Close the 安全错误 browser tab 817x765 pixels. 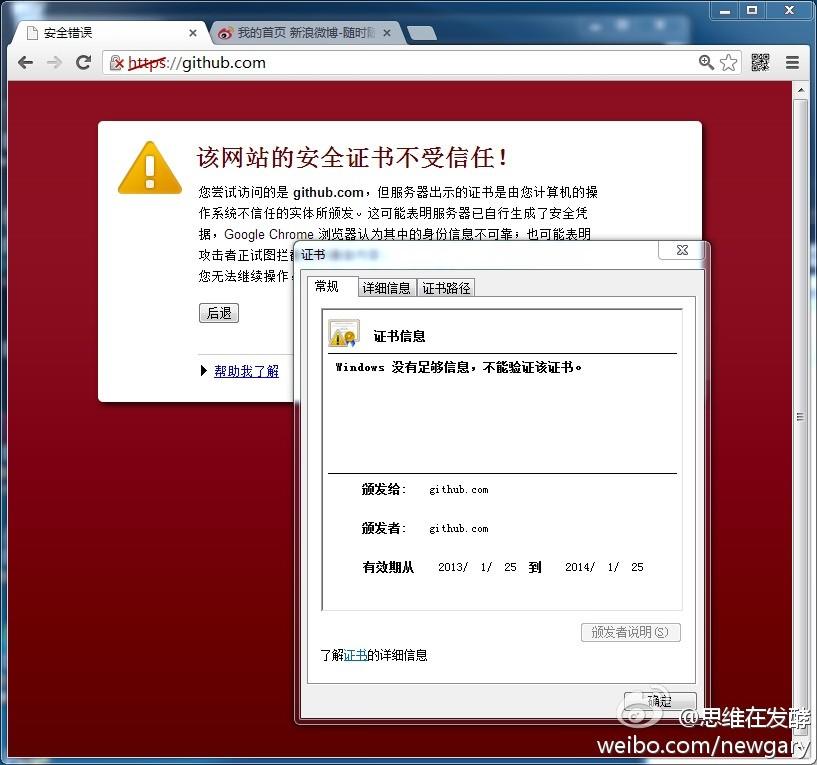(193, 33)
